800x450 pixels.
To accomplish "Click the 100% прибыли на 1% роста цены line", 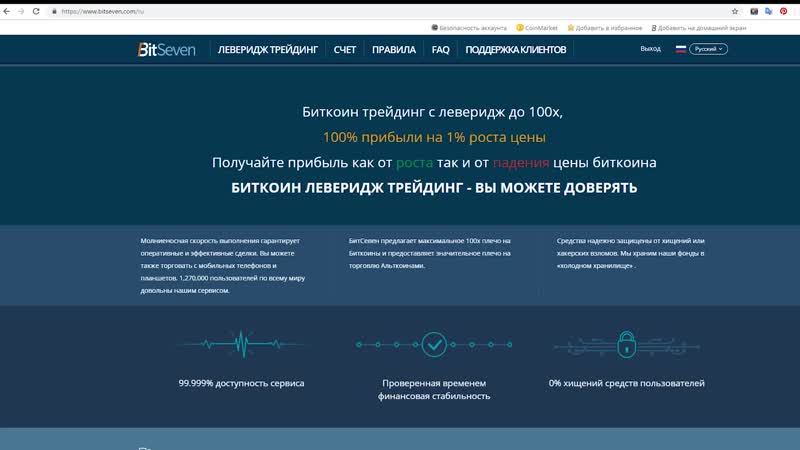I will tap(434, 137).
